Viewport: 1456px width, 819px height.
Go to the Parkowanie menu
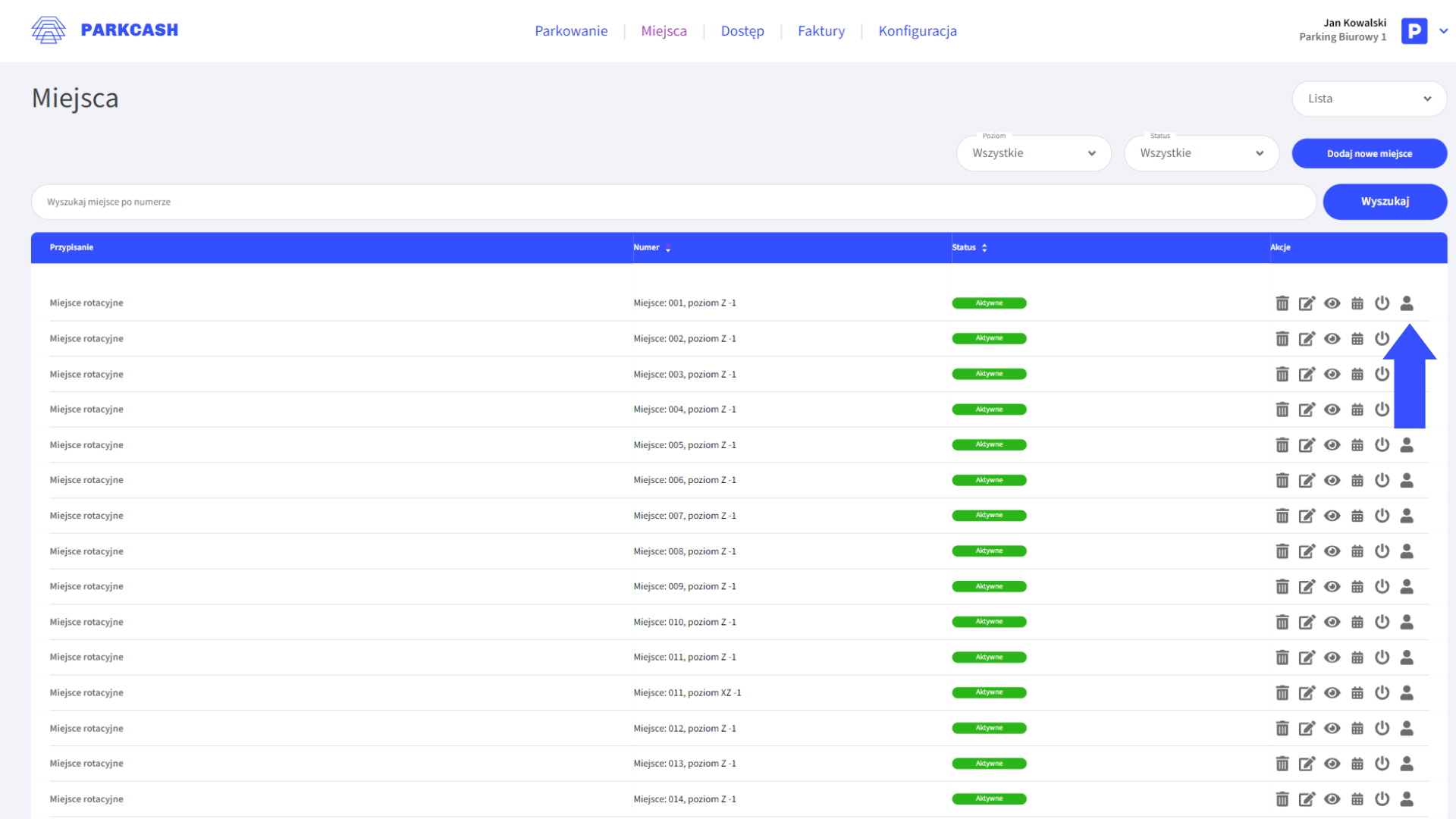(571, 31)
